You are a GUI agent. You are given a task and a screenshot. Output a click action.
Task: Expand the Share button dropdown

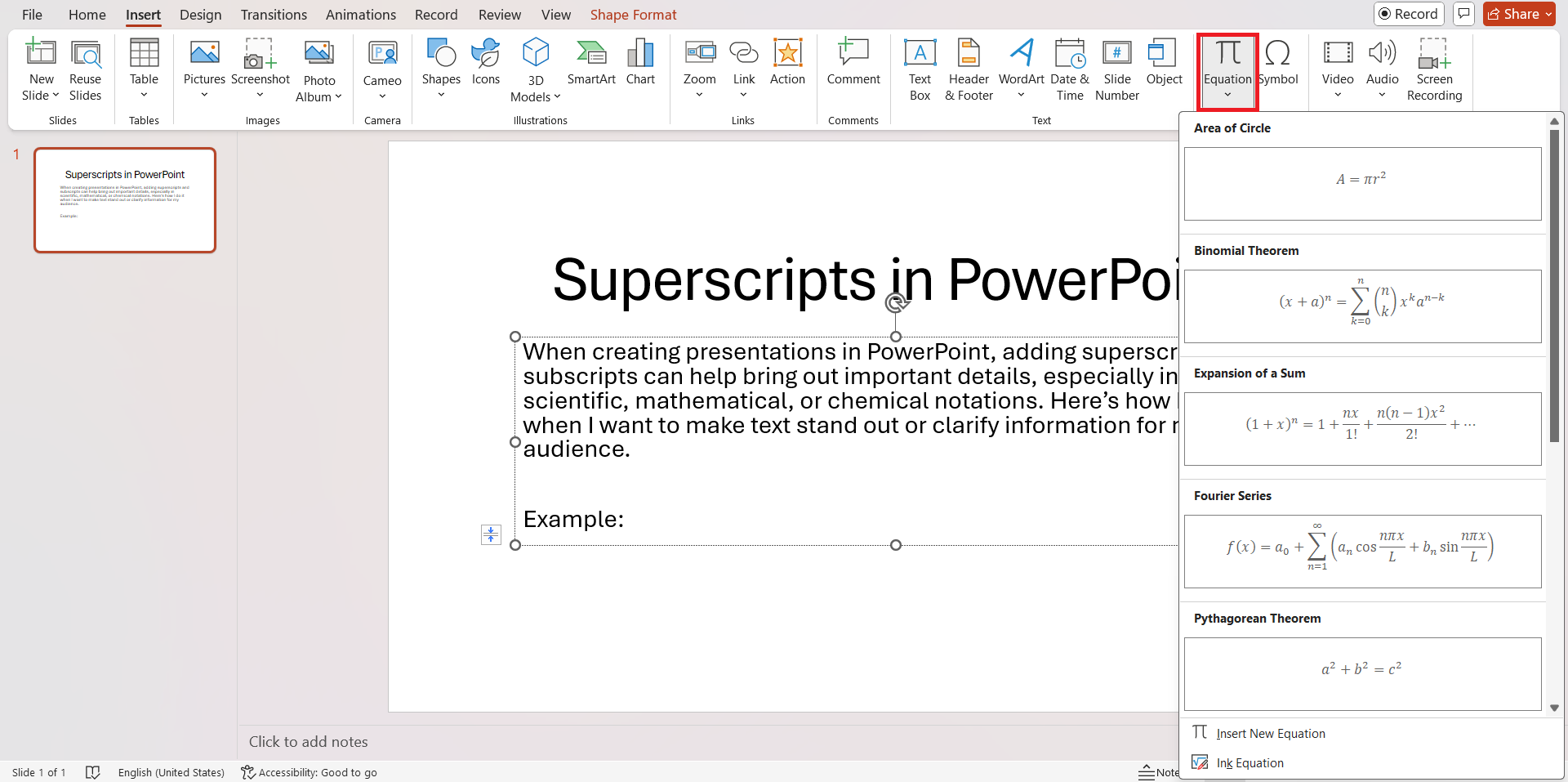tap(1548, 14)
